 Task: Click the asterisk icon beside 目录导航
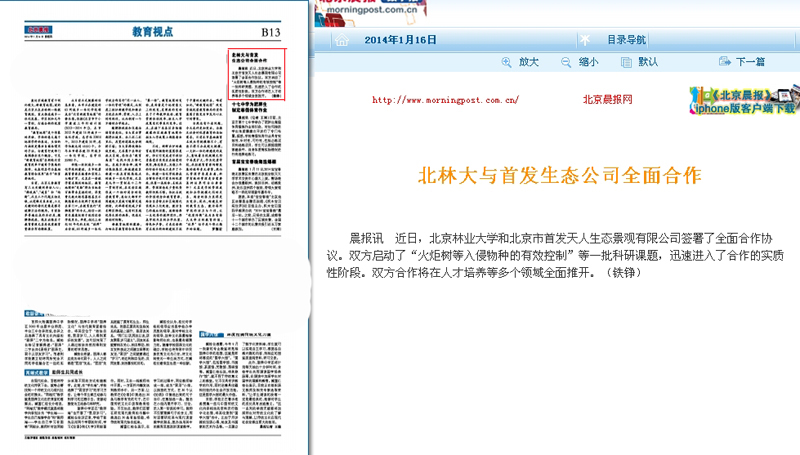coord(585,40)
